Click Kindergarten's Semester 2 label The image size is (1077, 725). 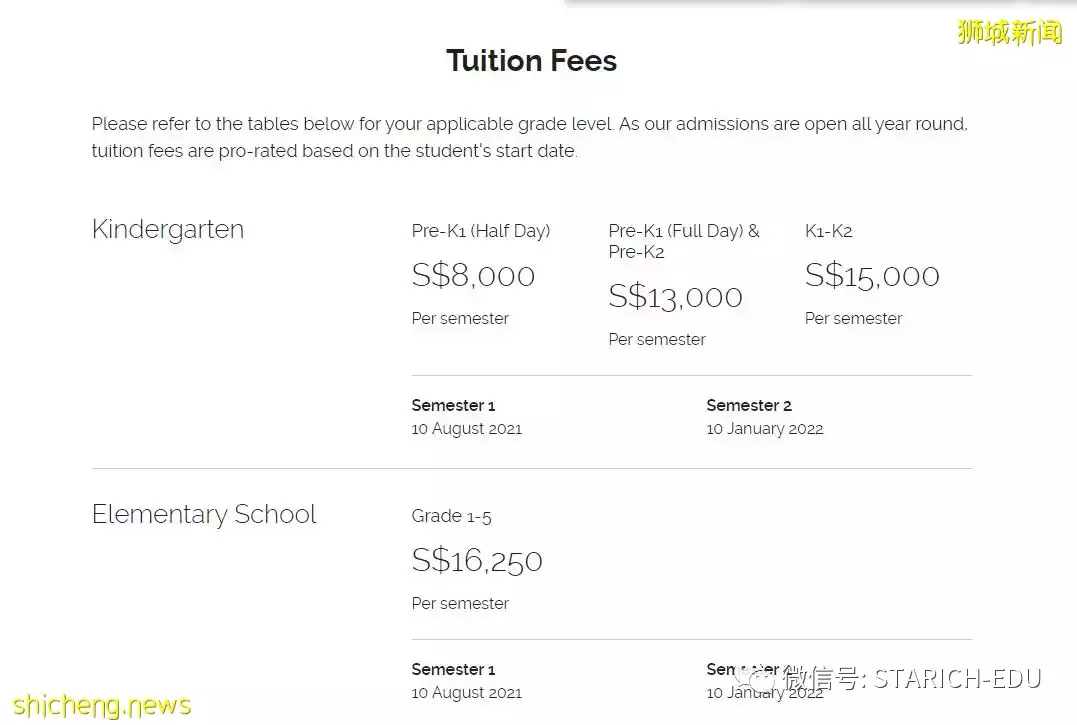point(749,405)
